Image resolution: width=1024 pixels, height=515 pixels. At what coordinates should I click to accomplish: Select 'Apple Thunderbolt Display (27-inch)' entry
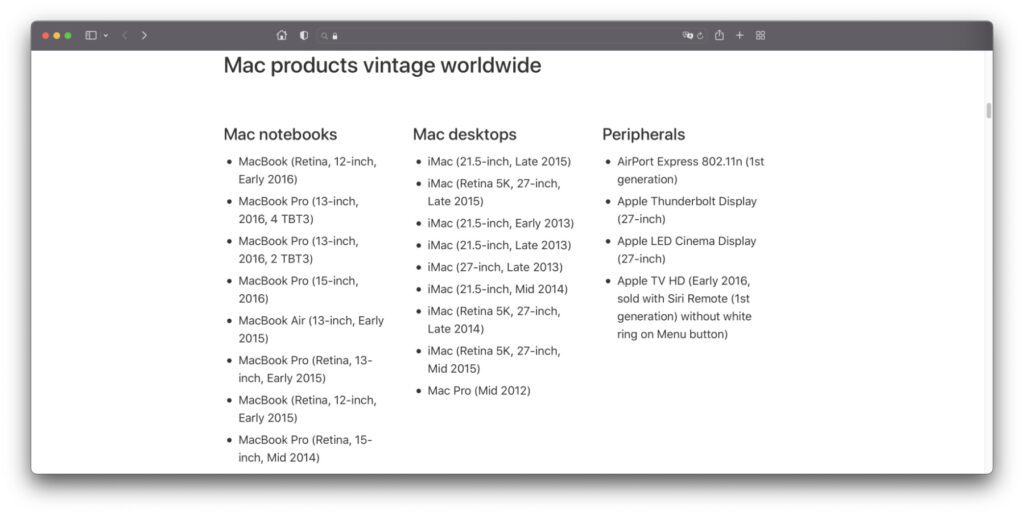click(x=687, y=210)
